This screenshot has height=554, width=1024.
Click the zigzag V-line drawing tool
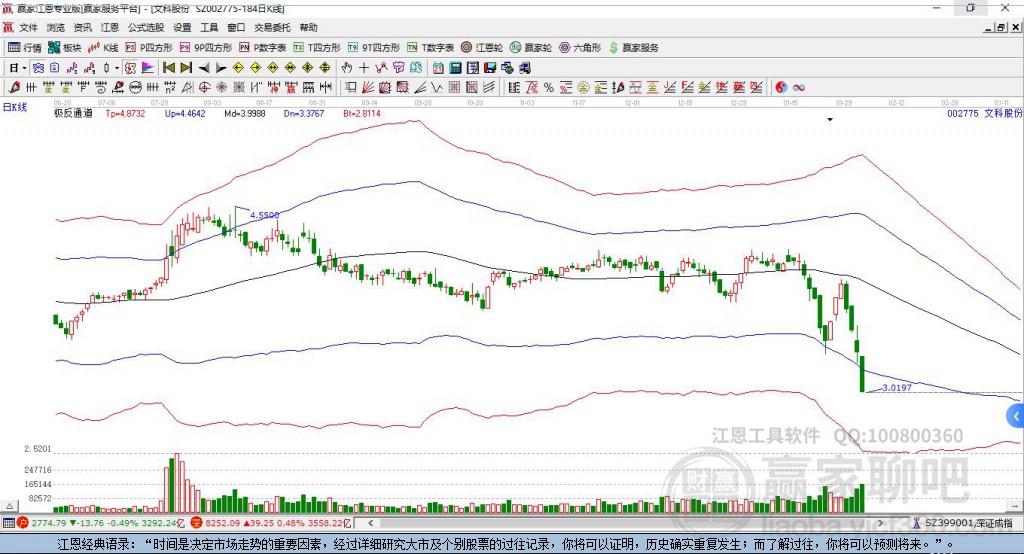click(437, 88)
